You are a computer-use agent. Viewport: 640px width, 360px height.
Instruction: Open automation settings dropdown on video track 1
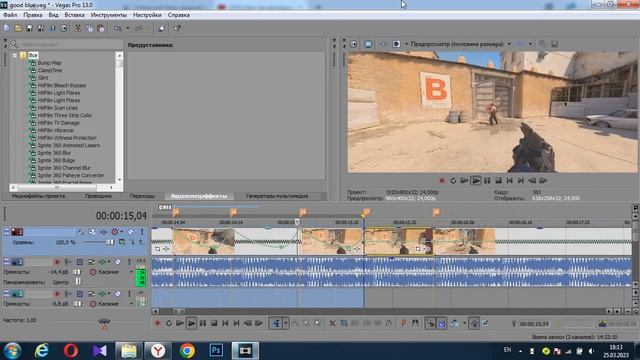122,232
